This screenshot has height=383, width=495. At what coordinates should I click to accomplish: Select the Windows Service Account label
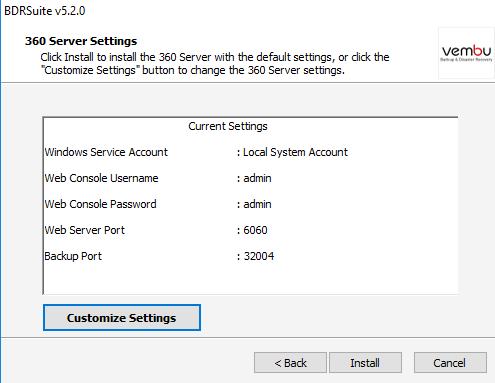106,152
